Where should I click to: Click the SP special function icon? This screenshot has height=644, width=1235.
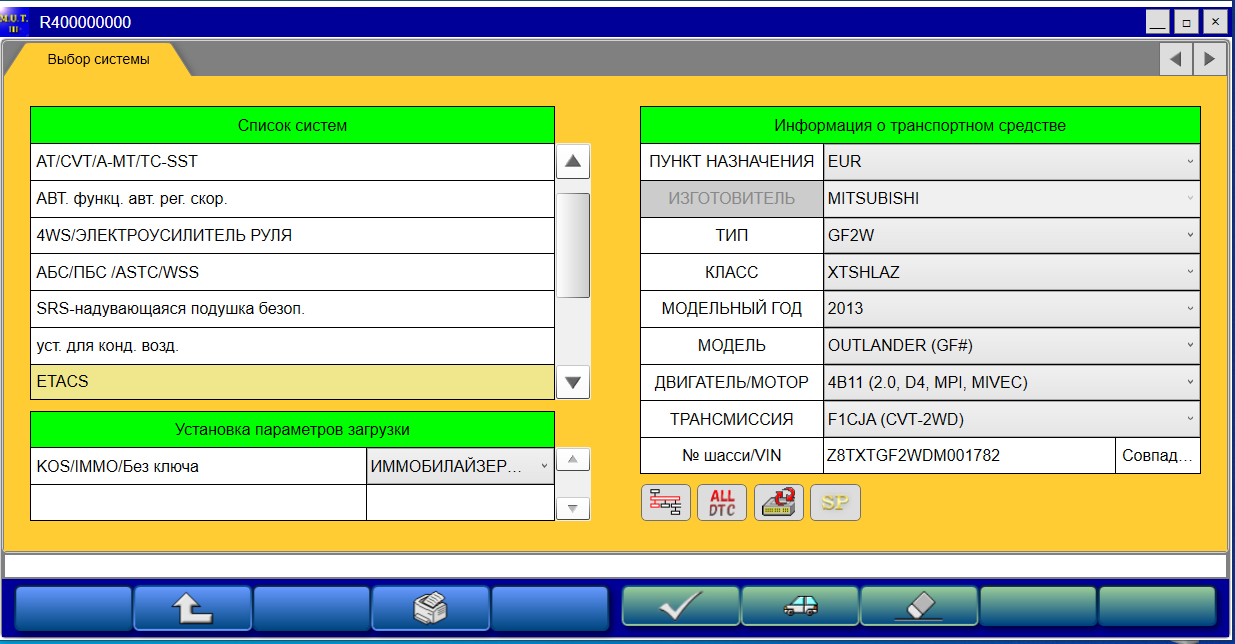click(x=835, y=502)
